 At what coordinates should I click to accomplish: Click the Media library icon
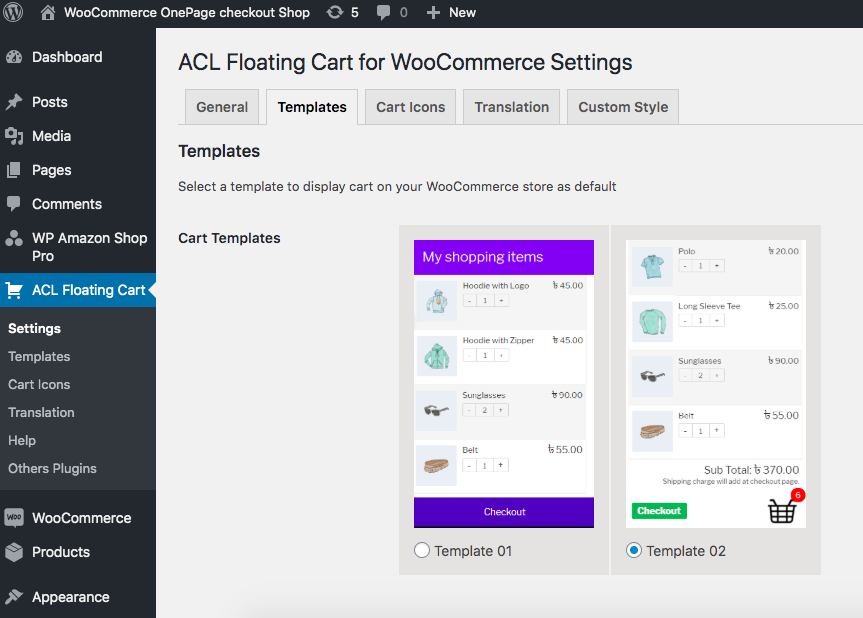point(14,136)
